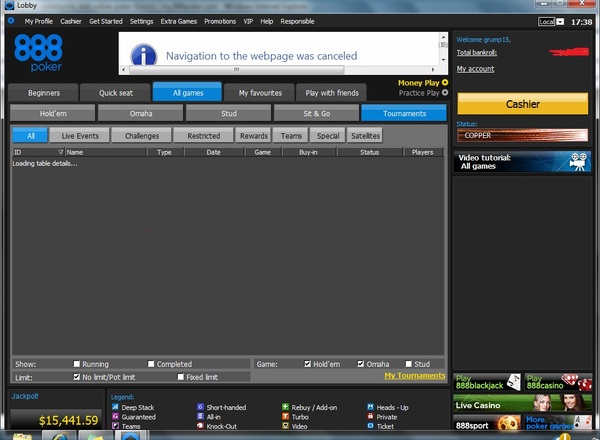The height and width of the screenshot is (440, 600).
Task: Click the blue info icon in banner
Action: pyautogui.click(x=144, y=55)
